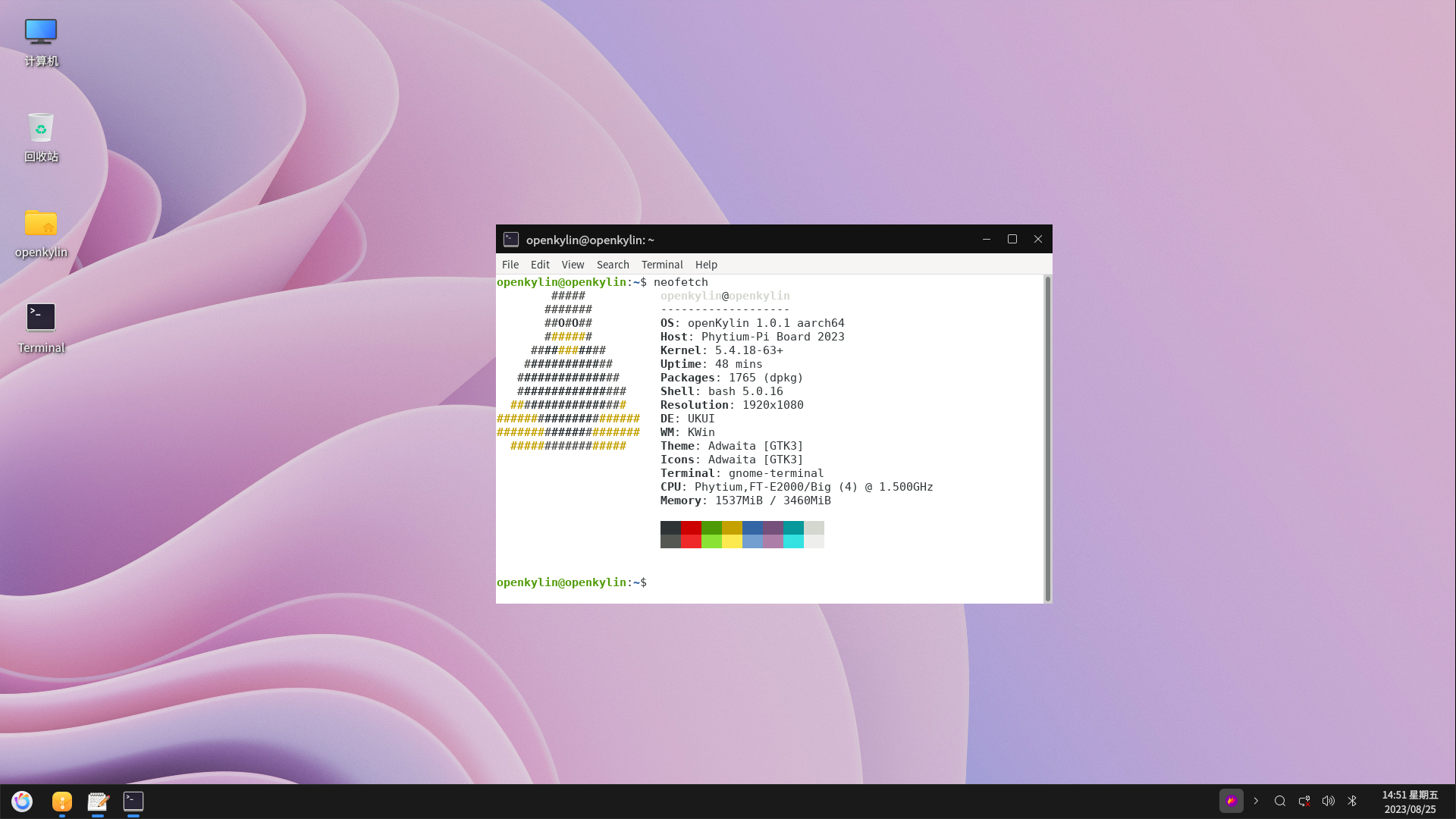Click the 'neofetch' command text

tap(681, 282)
